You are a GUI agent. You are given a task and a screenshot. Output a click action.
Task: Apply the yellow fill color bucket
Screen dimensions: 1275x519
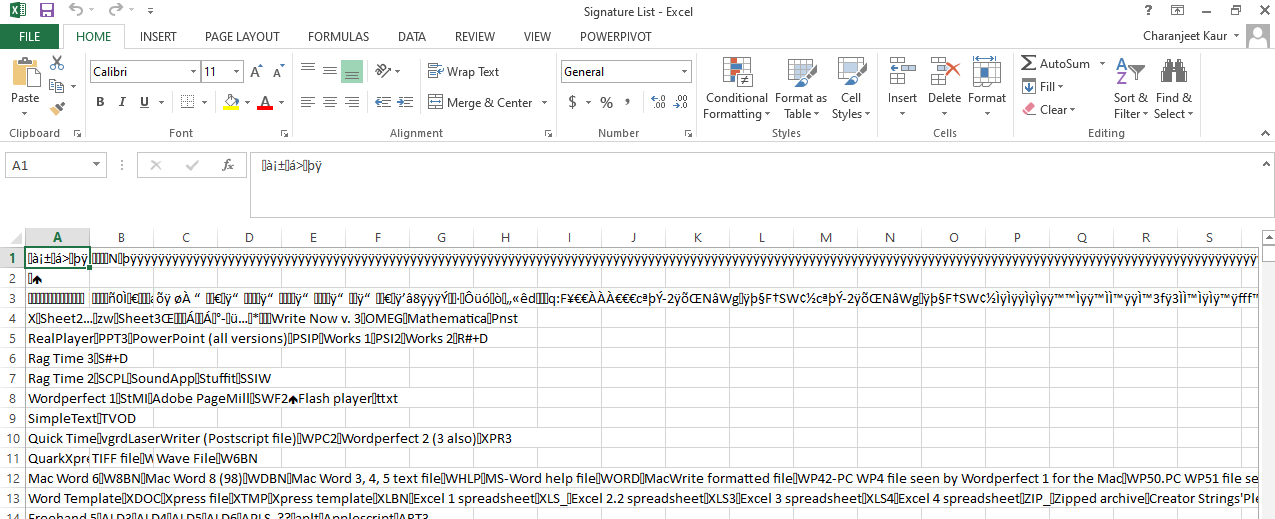pos(232,102)
